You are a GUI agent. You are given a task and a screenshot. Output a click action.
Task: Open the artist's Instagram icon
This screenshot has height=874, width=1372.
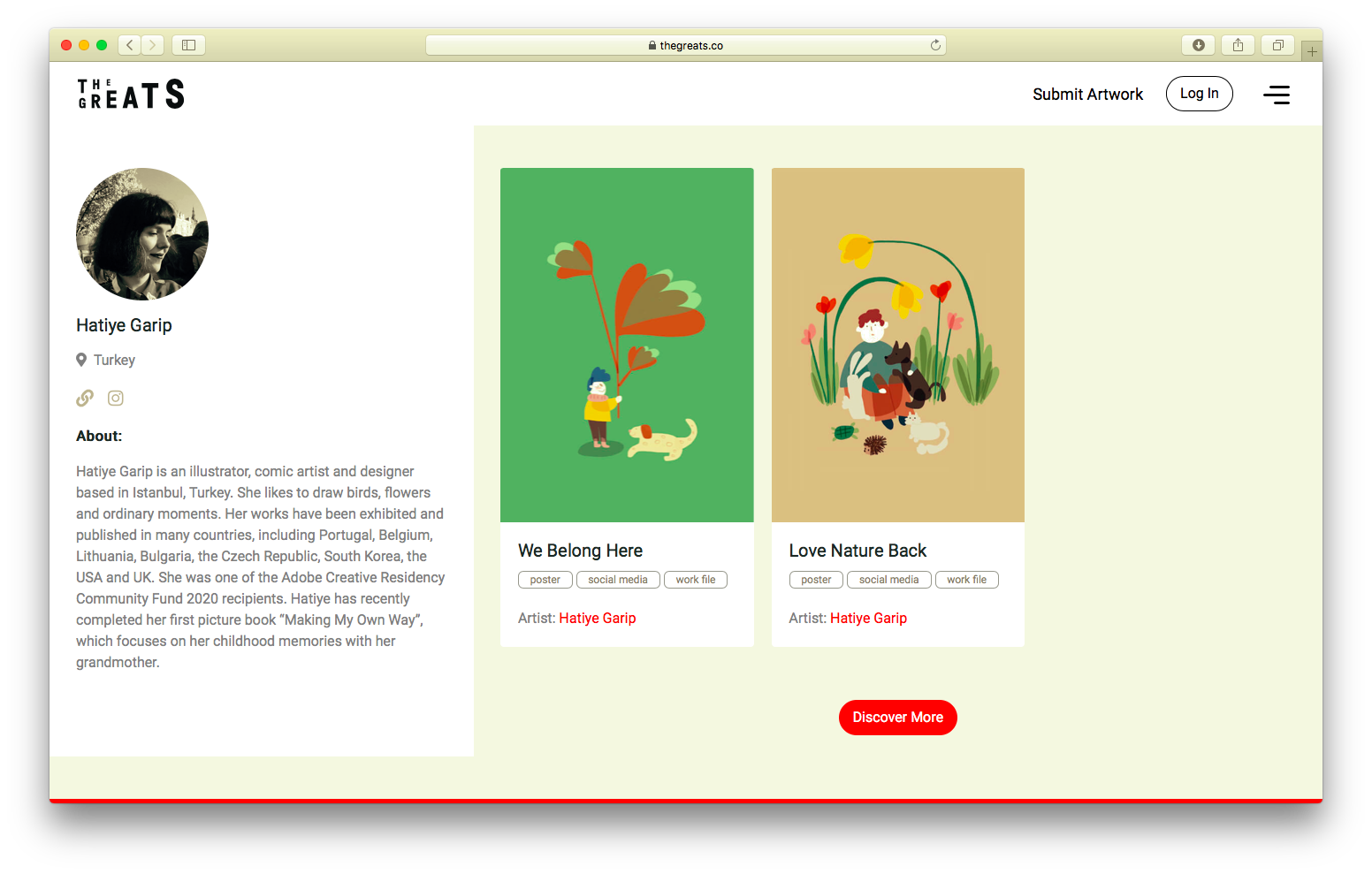[x=116, y=399]
